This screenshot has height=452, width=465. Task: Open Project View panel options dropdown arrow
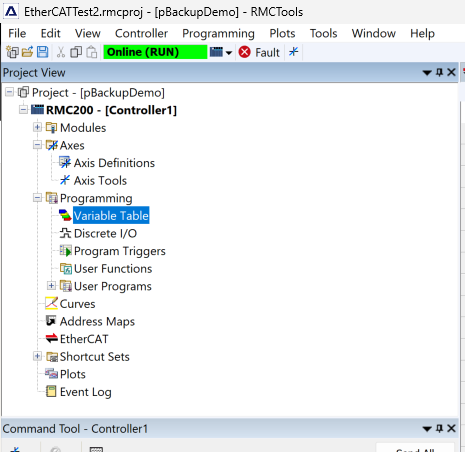427,73
